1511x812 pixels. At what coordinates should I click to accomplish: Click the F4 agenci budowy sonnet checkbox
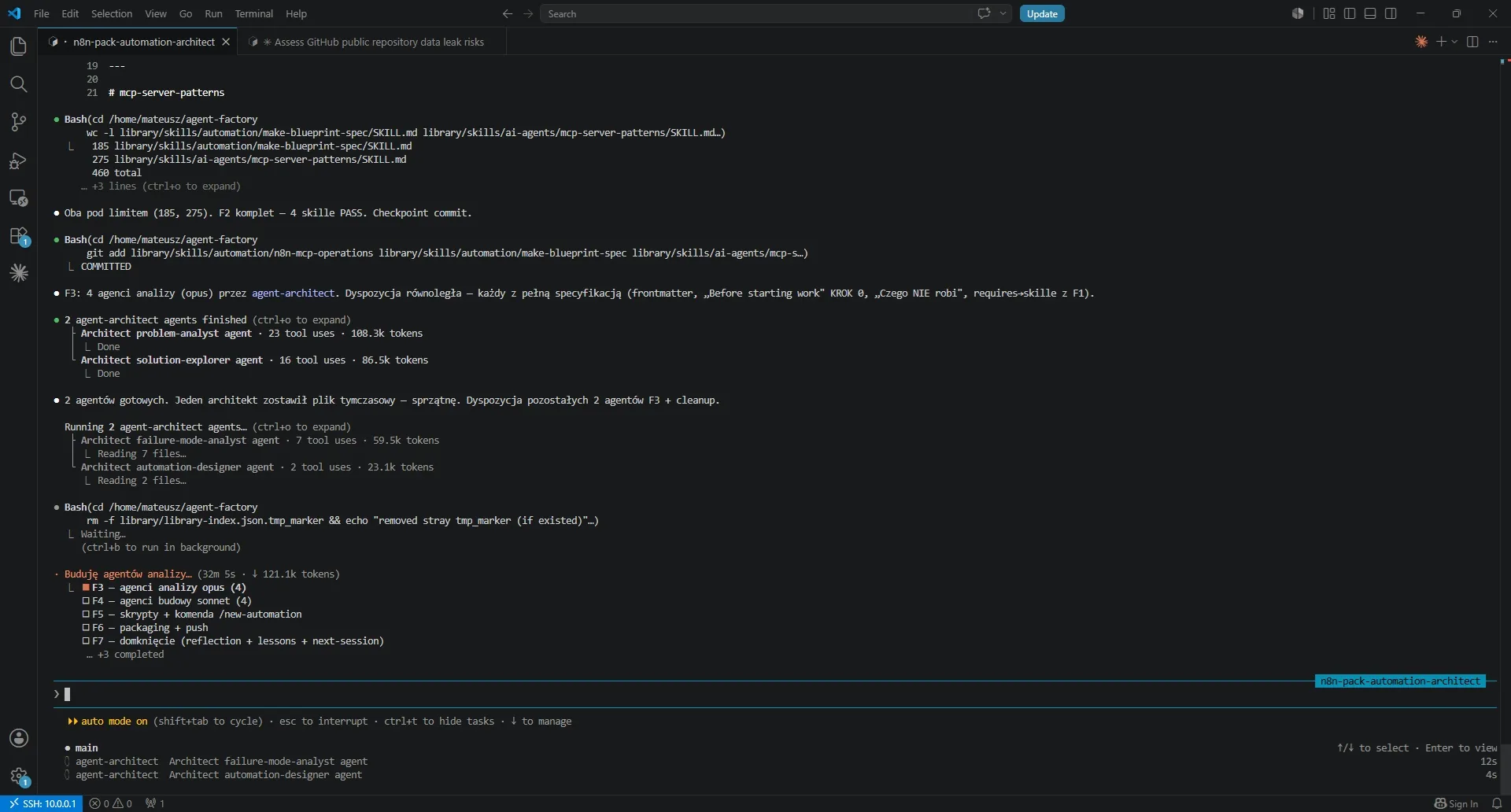pos(86,601)
